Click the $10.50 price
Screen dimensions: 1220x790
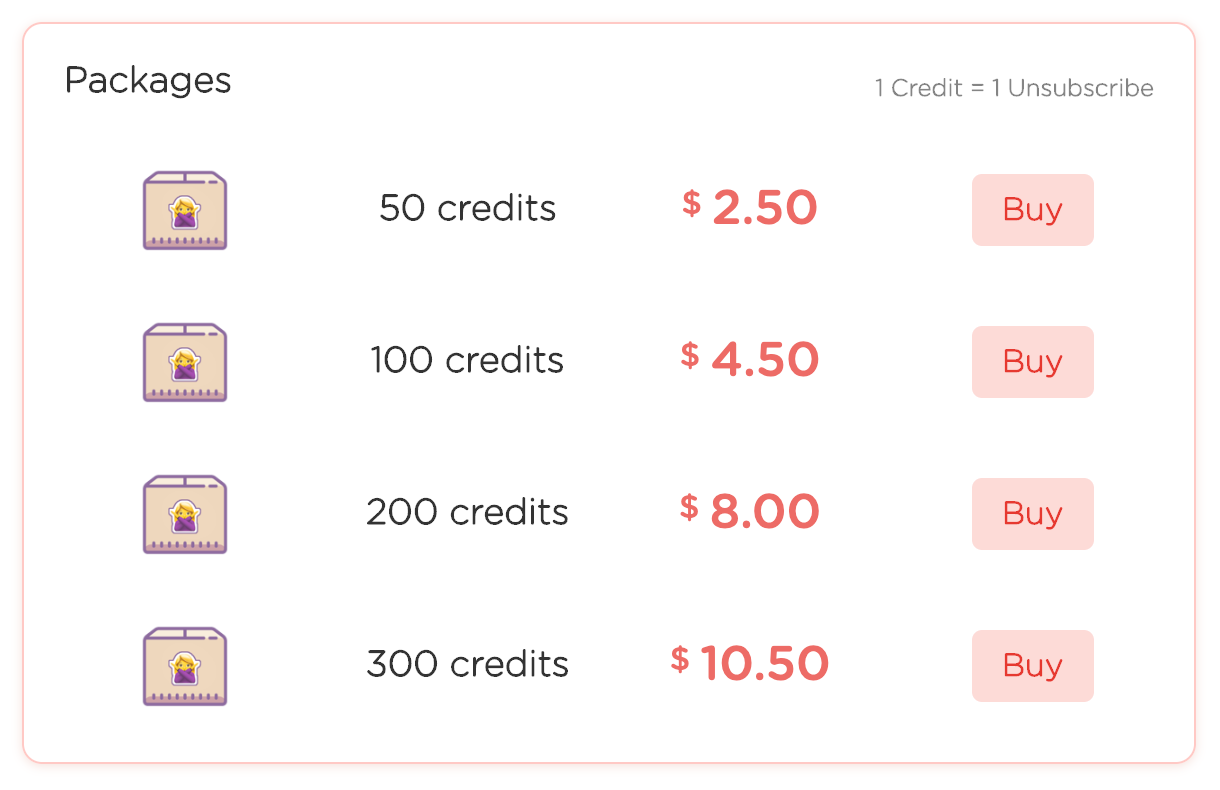(x=750, y=663)
